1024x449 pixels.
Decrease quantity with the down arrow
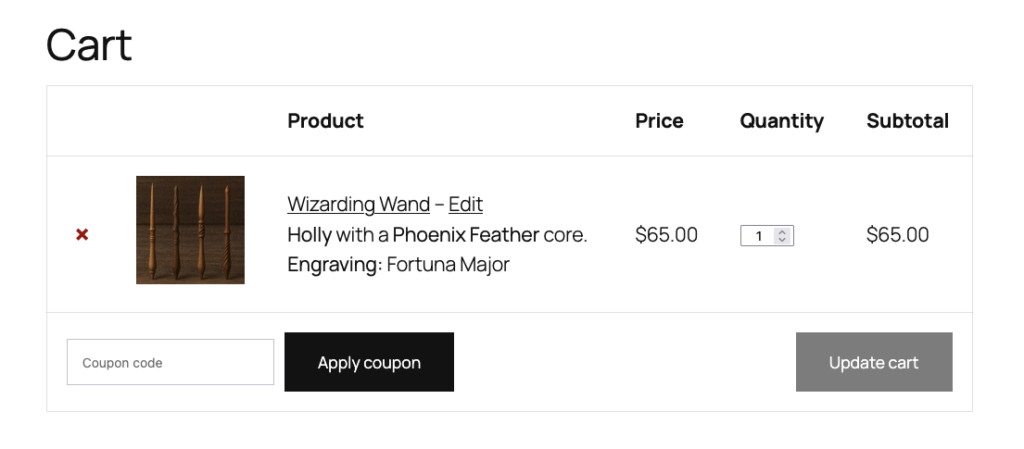pos(783,240)
